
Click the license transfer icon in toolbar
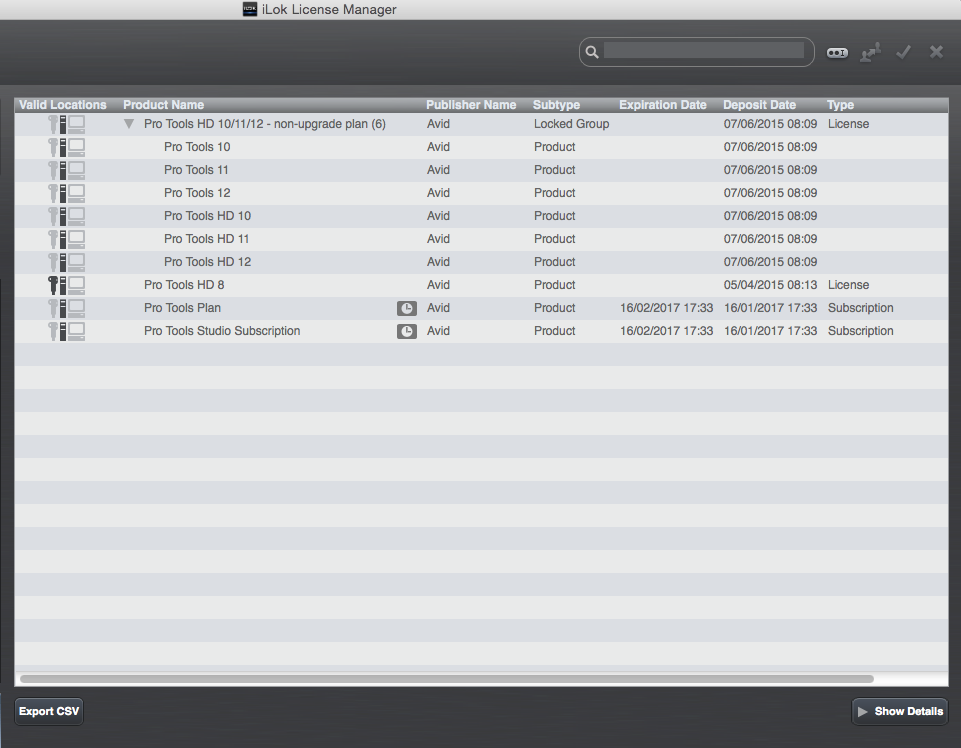tap(870, 51)
